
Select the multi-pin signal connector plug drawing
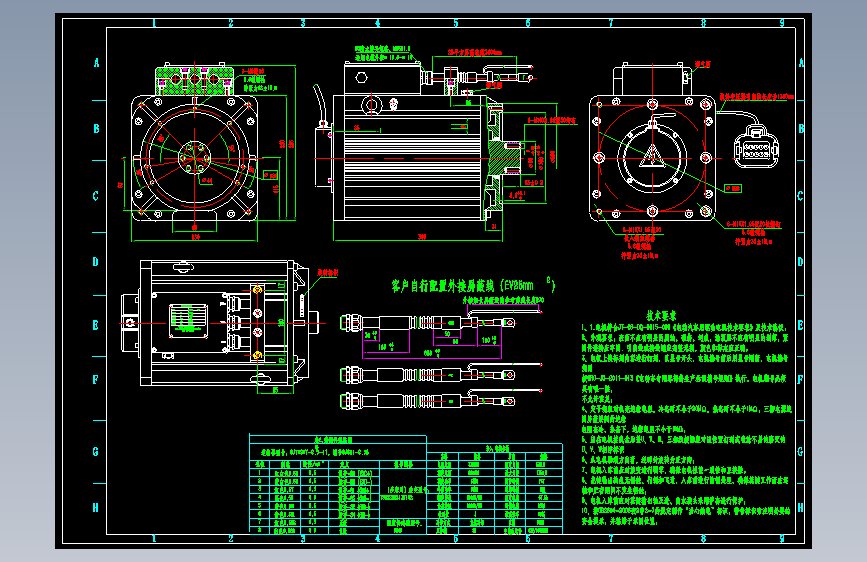[x=756, y=146]
